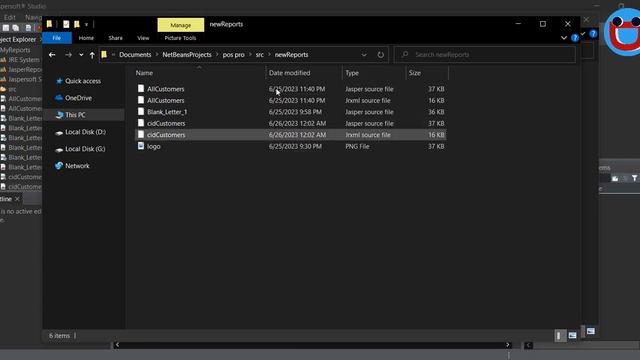Click the PNG File type cell
This screenshot has width=640, height=360.
click(357, 146)
